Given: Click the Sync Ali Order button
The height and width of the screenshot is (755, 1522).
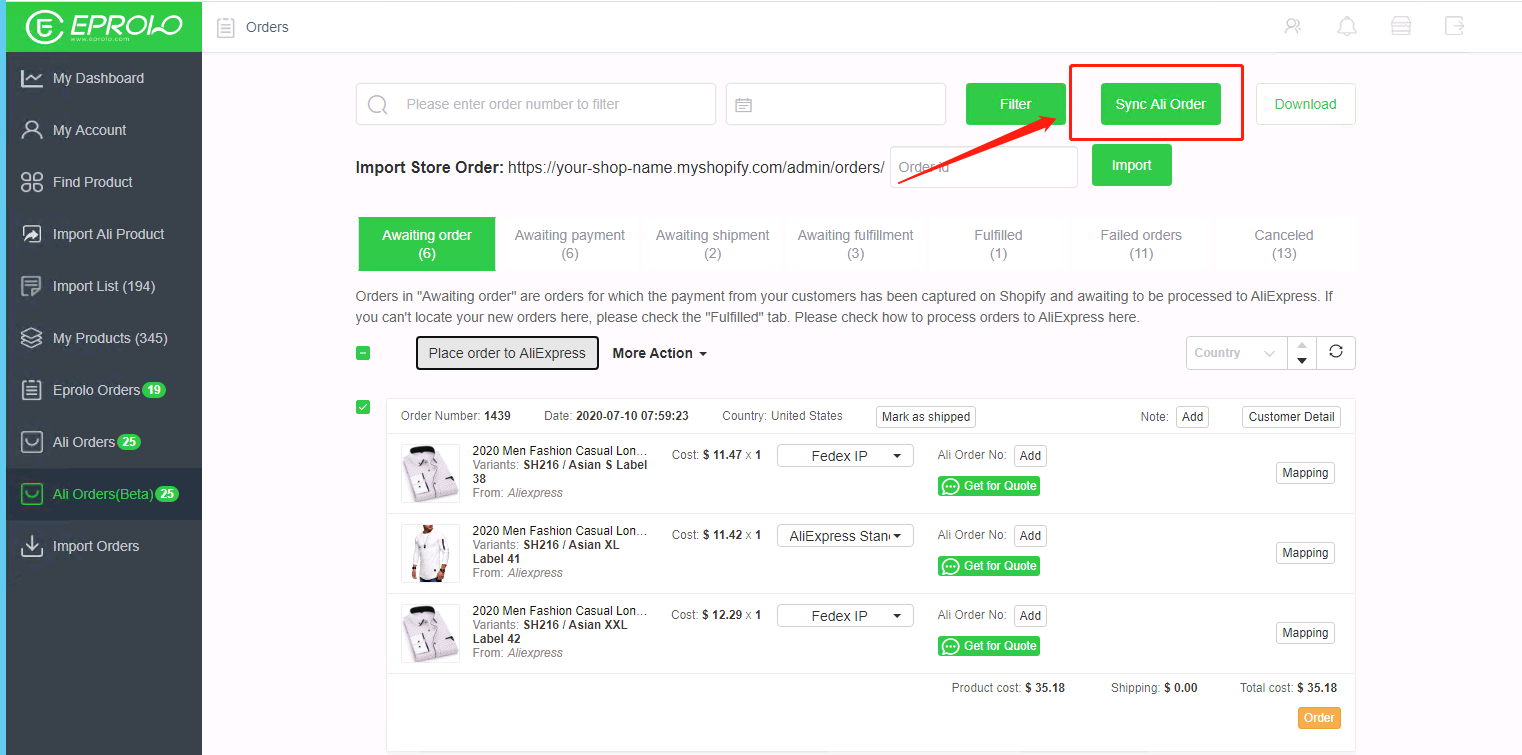Looking at the screenshot, I should [x=1161, y=104].
